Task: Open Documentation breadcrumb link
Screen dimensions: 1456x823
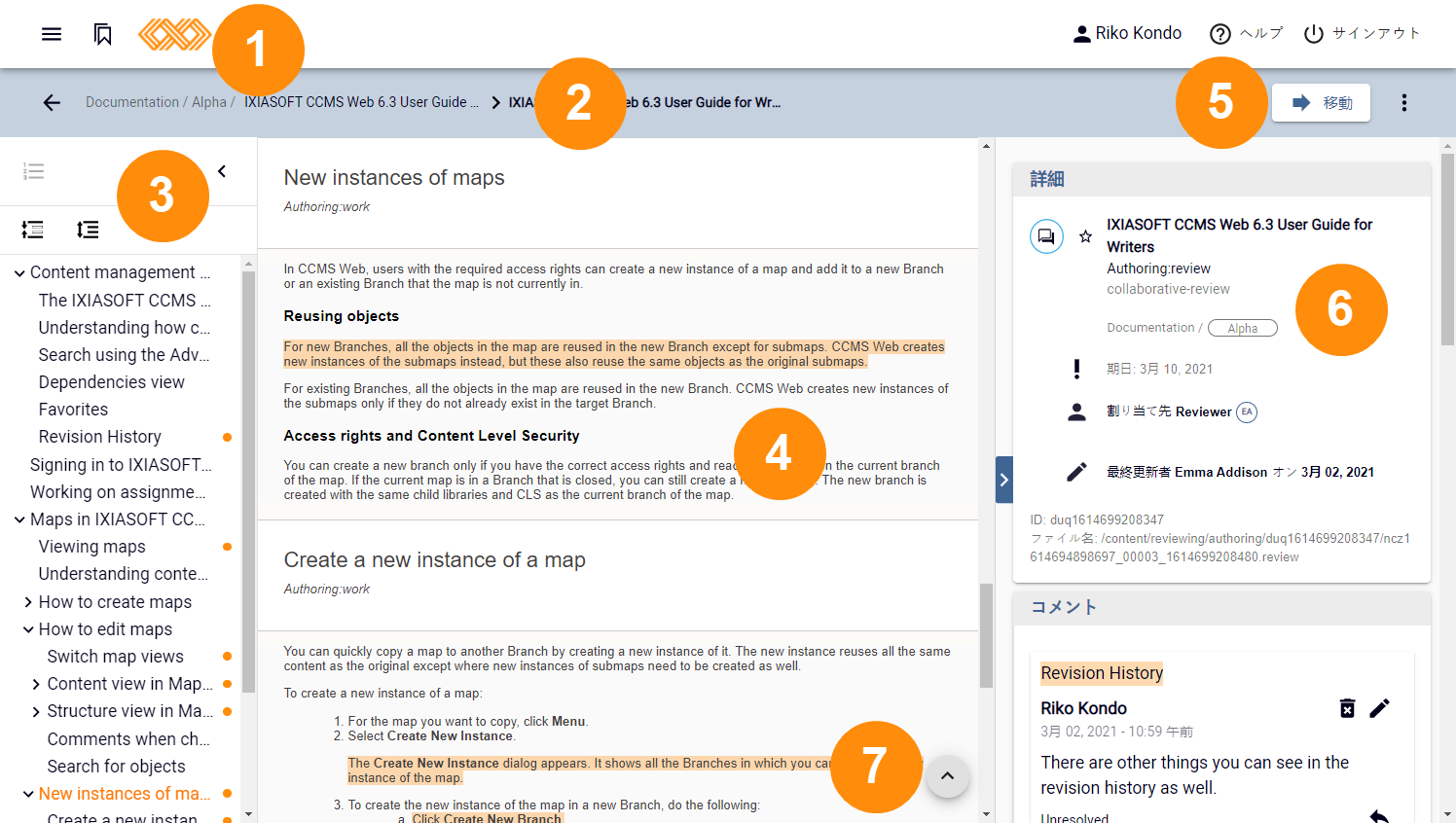Action: [132, 102]
